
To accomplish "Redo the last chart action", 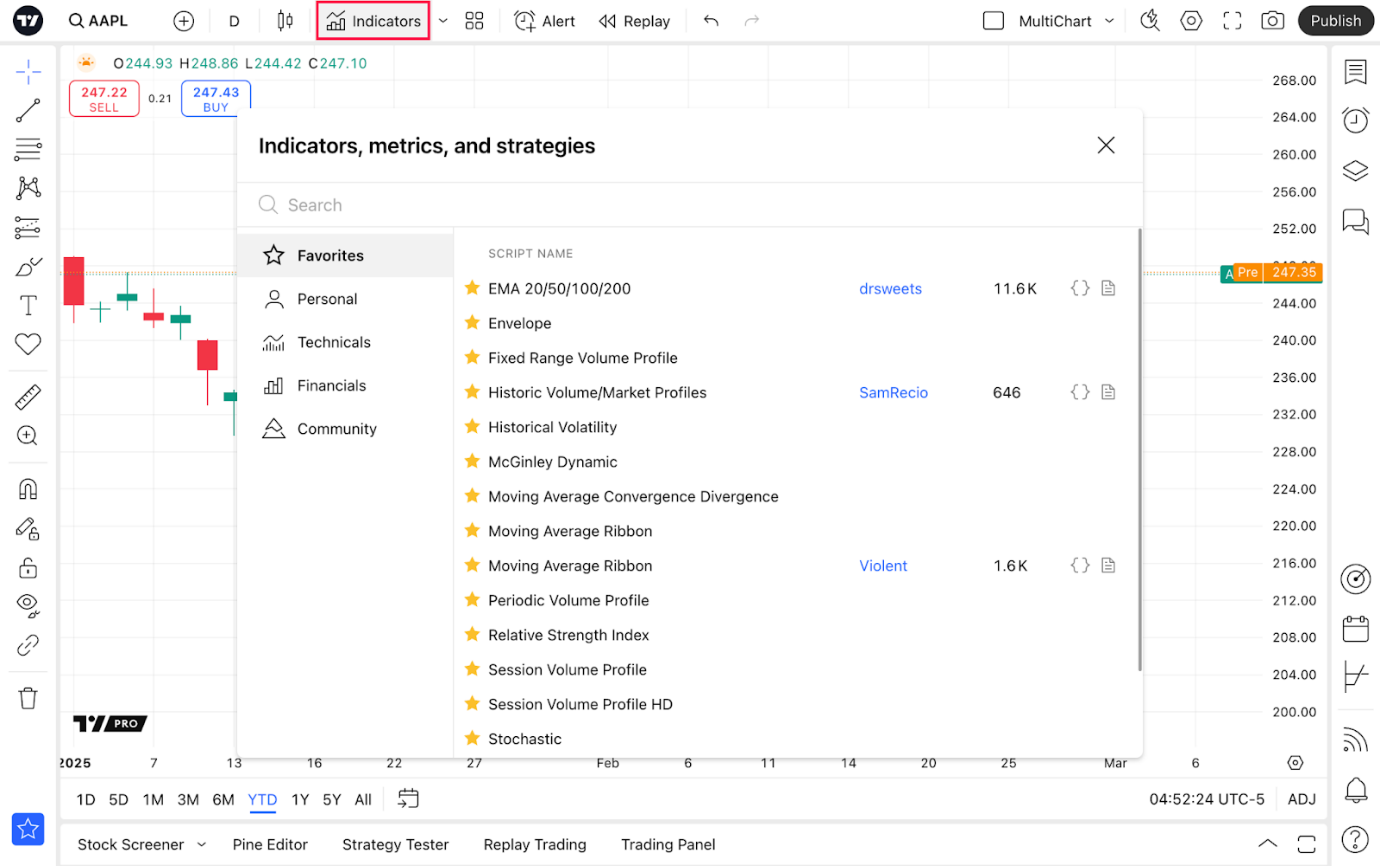I will (752, 21).
